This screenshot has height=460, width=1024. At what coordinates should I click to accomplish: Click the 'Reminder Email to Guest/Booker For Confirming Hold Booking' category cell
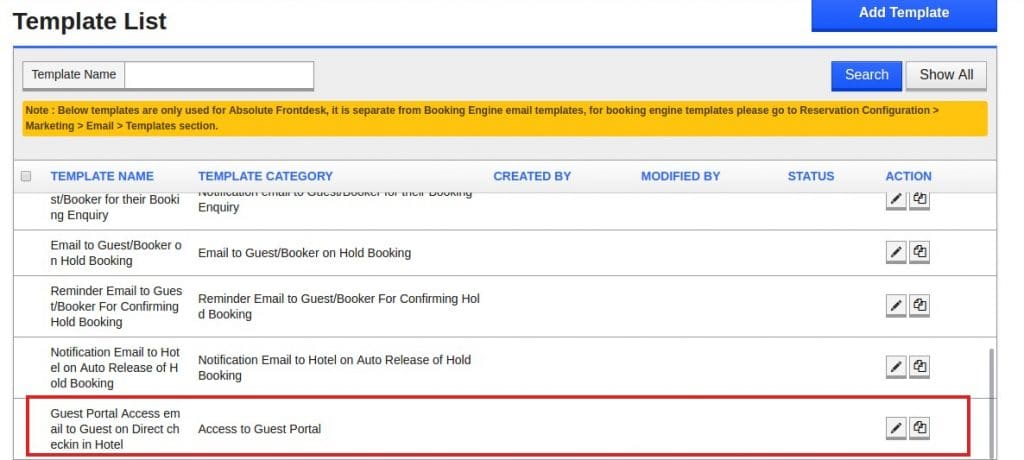coord(339,306)
